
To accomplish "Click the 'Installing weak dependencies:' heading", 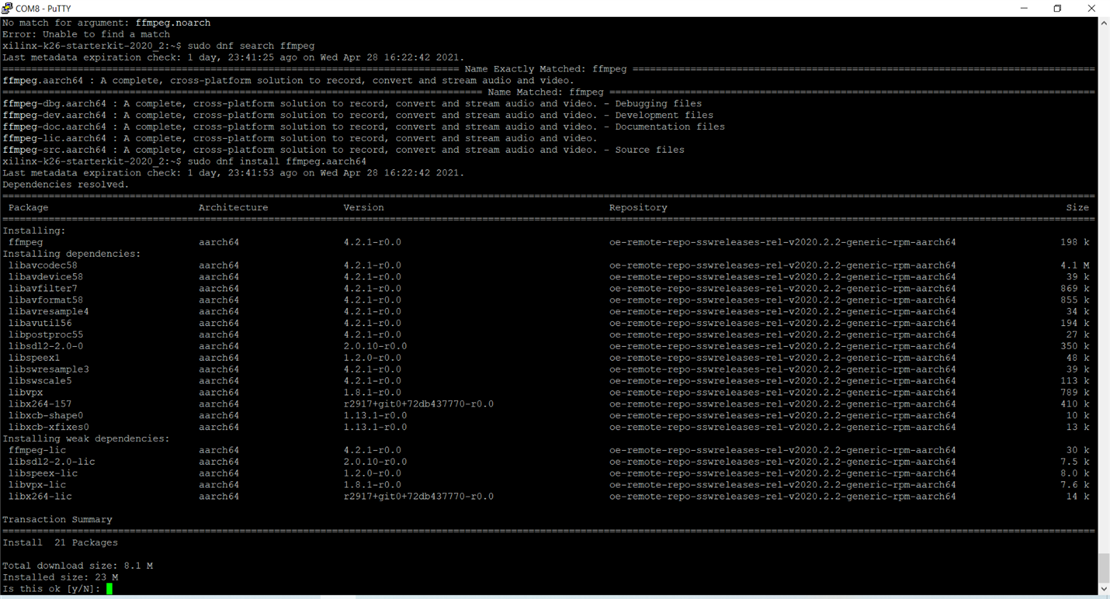I will pyautogui.click(x=86, y=439).
